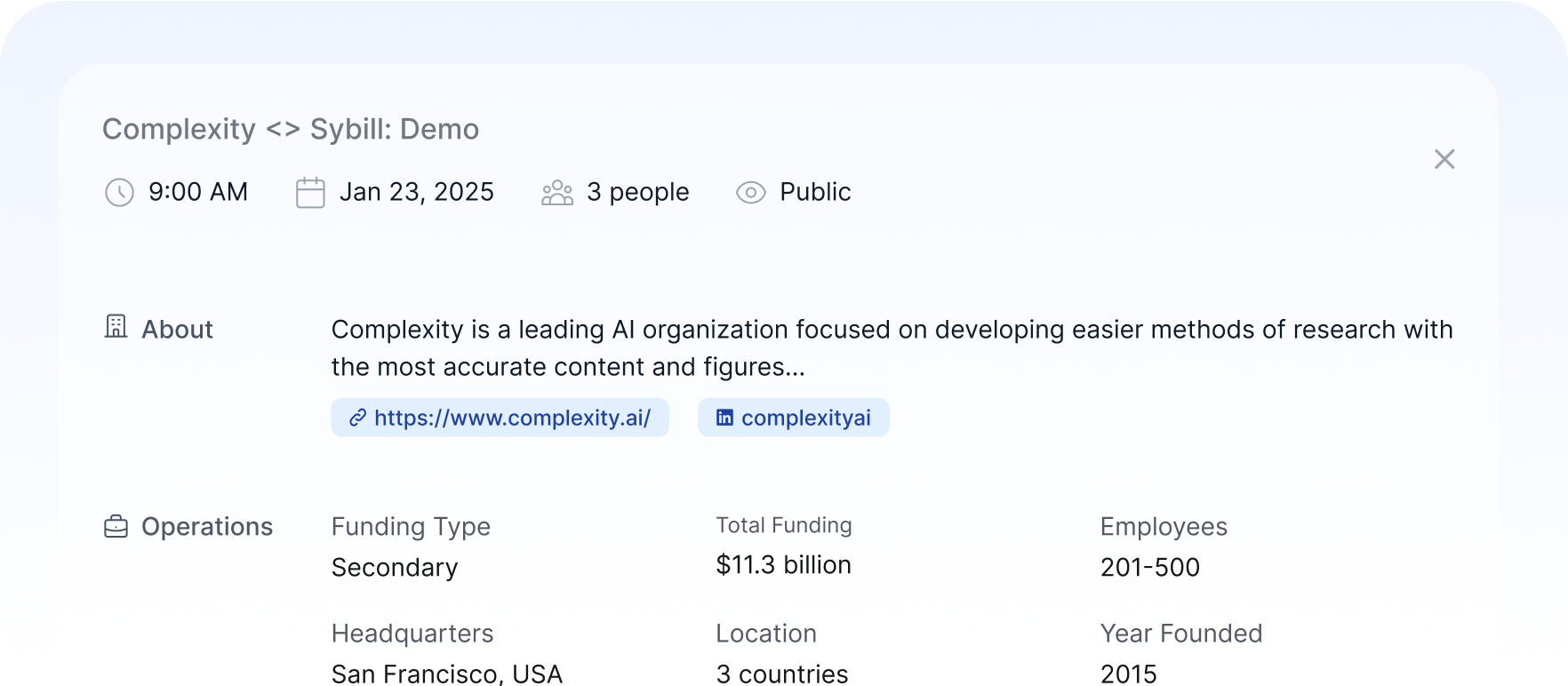
Task: Click the 'Funding Type' label
Action: coord(411,527)
